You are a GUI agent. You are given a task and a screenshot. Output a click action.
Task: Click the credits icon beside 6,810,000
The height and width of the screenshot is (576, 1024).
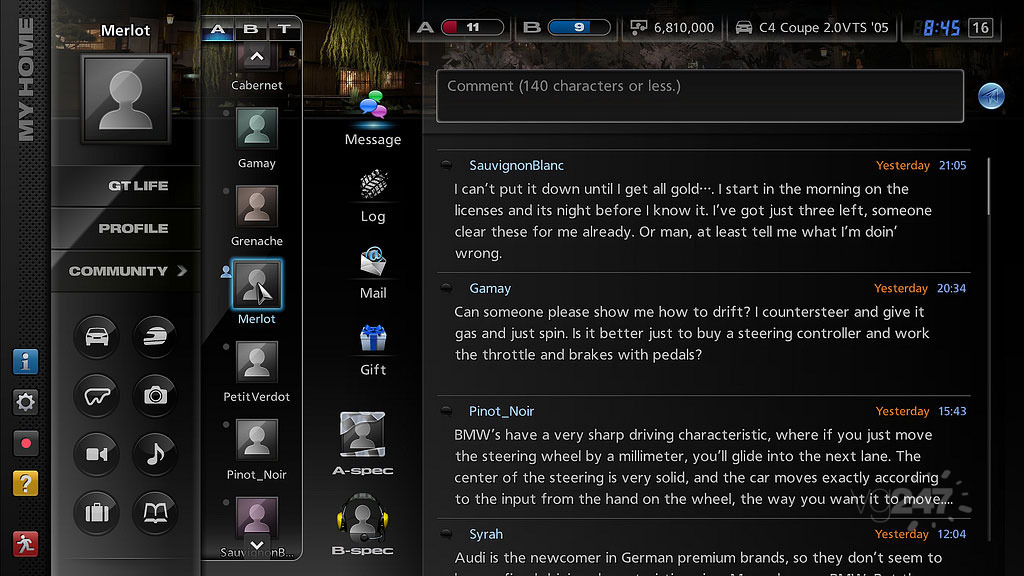point(638,27)
